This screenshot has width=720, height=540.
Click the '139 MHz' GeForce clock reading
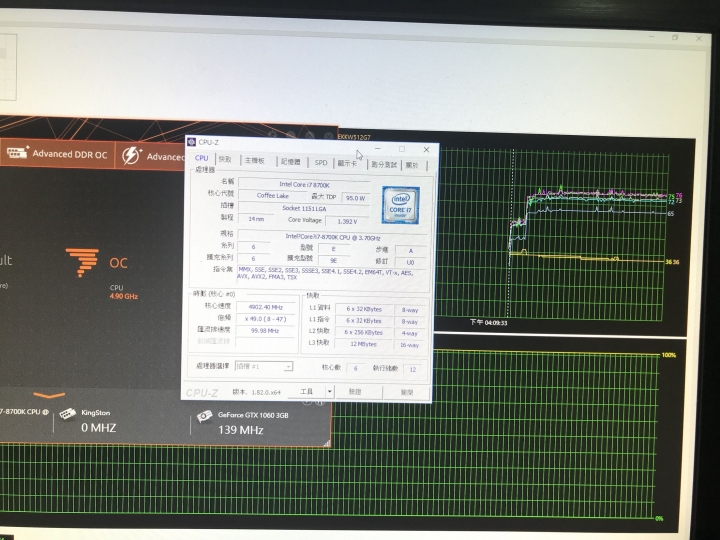point(241,430)
